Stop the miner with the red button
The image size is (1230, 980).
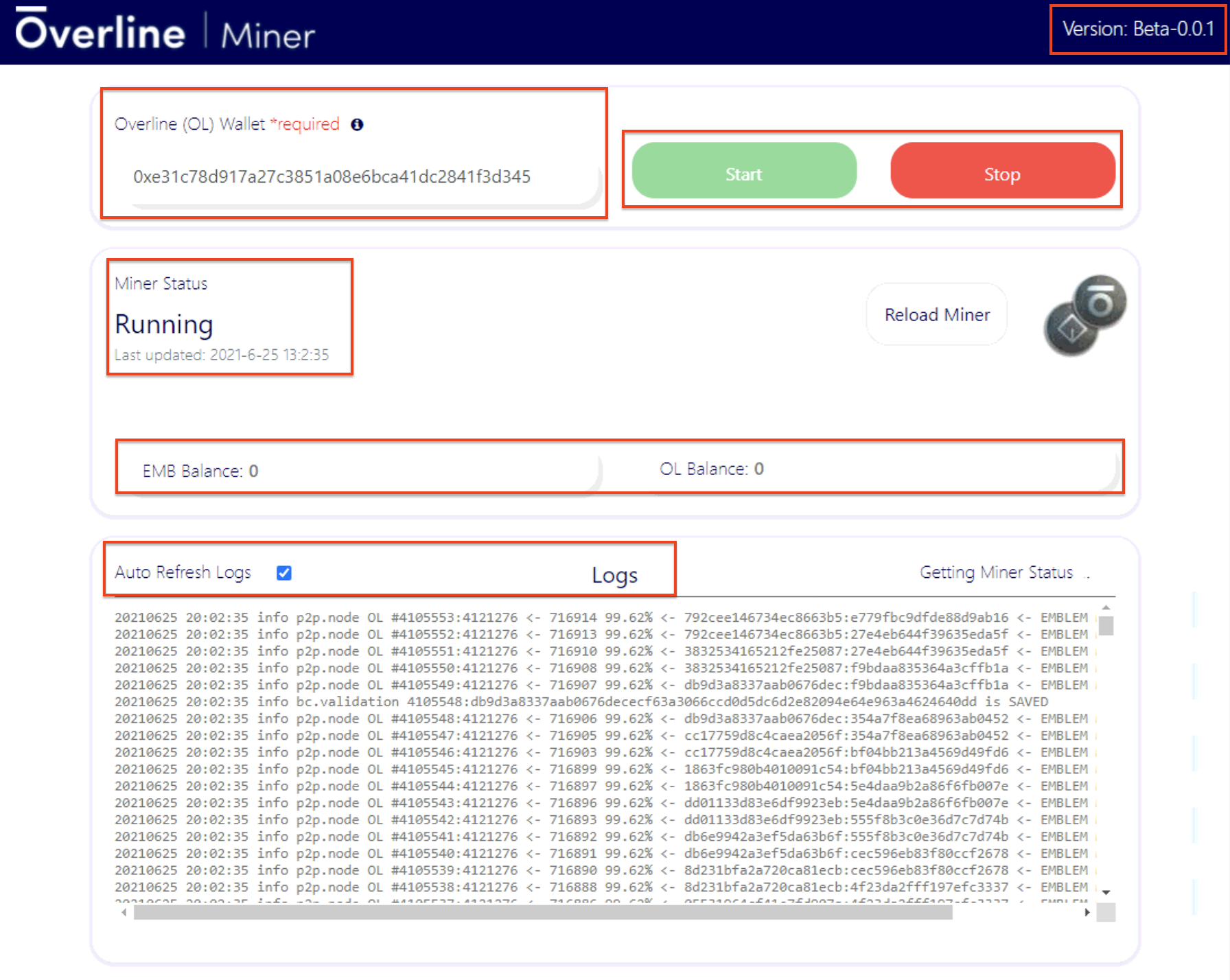(x=1002, y=171)
